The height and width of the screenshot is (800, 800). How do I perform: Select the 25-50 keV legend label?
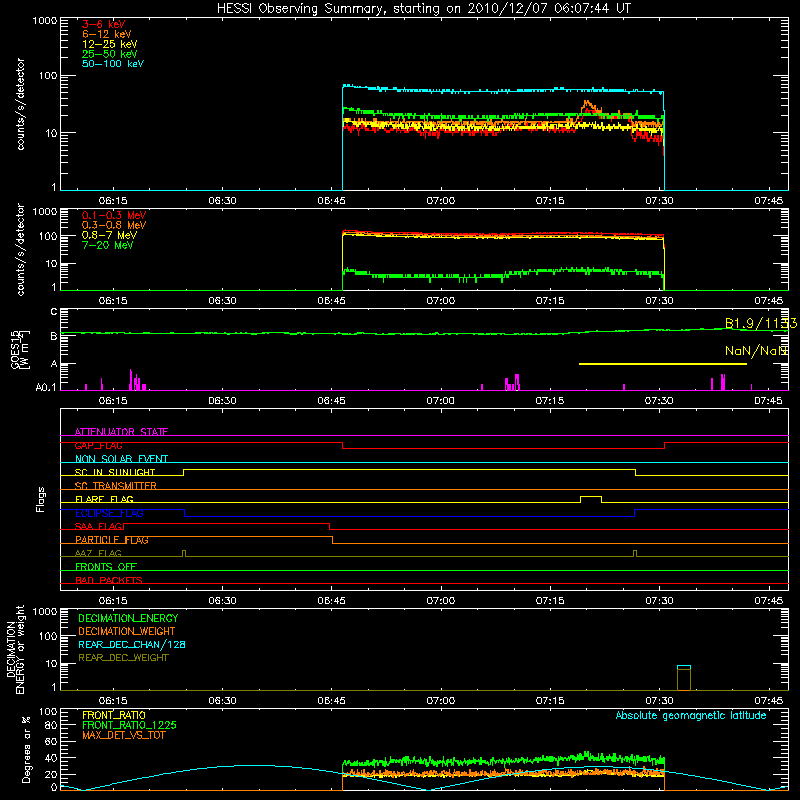110,54
